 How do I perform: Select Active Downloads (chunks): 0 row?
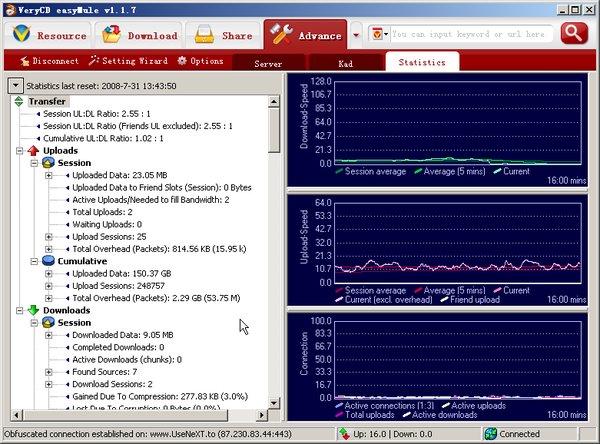coord(127,359)
